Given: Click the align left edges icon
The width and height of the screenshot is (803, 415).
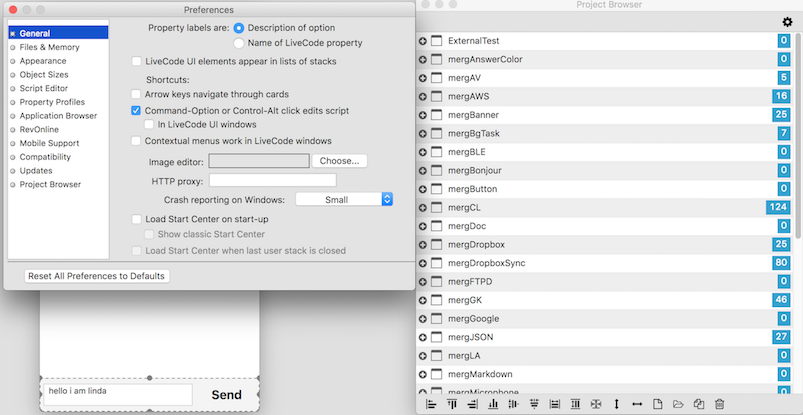Looking at the screenshot, I should pyautogui.click(x=431, y=404).
